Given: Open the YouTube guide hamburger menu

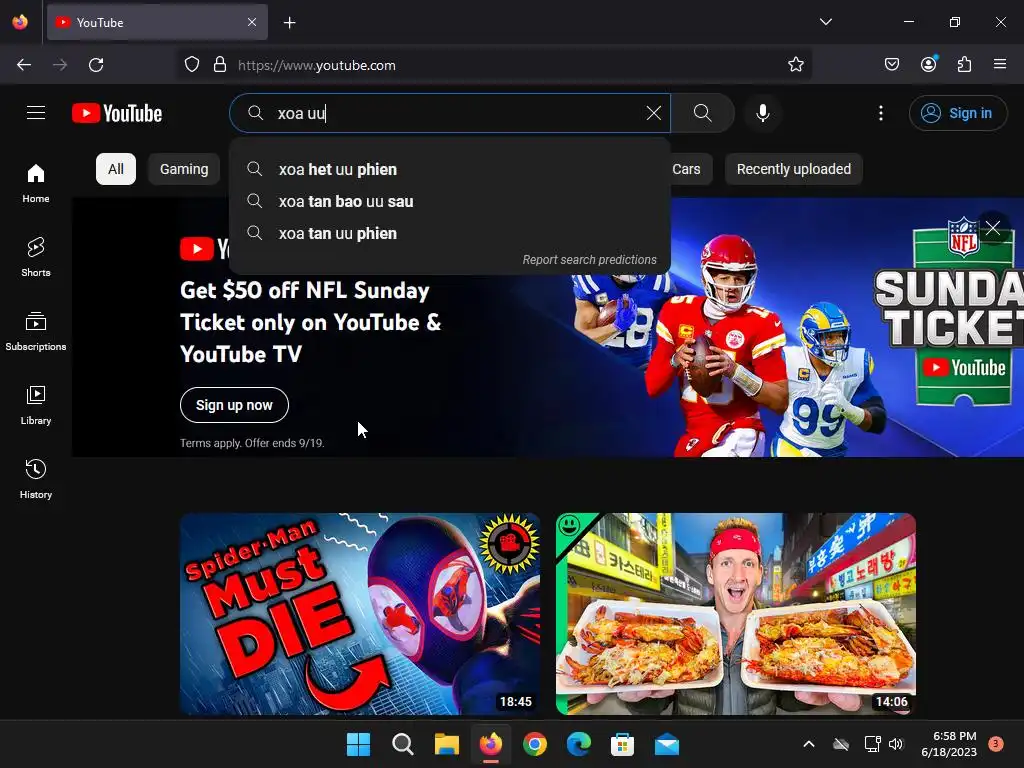Looking at the screenshot, I should pos(36,113).
